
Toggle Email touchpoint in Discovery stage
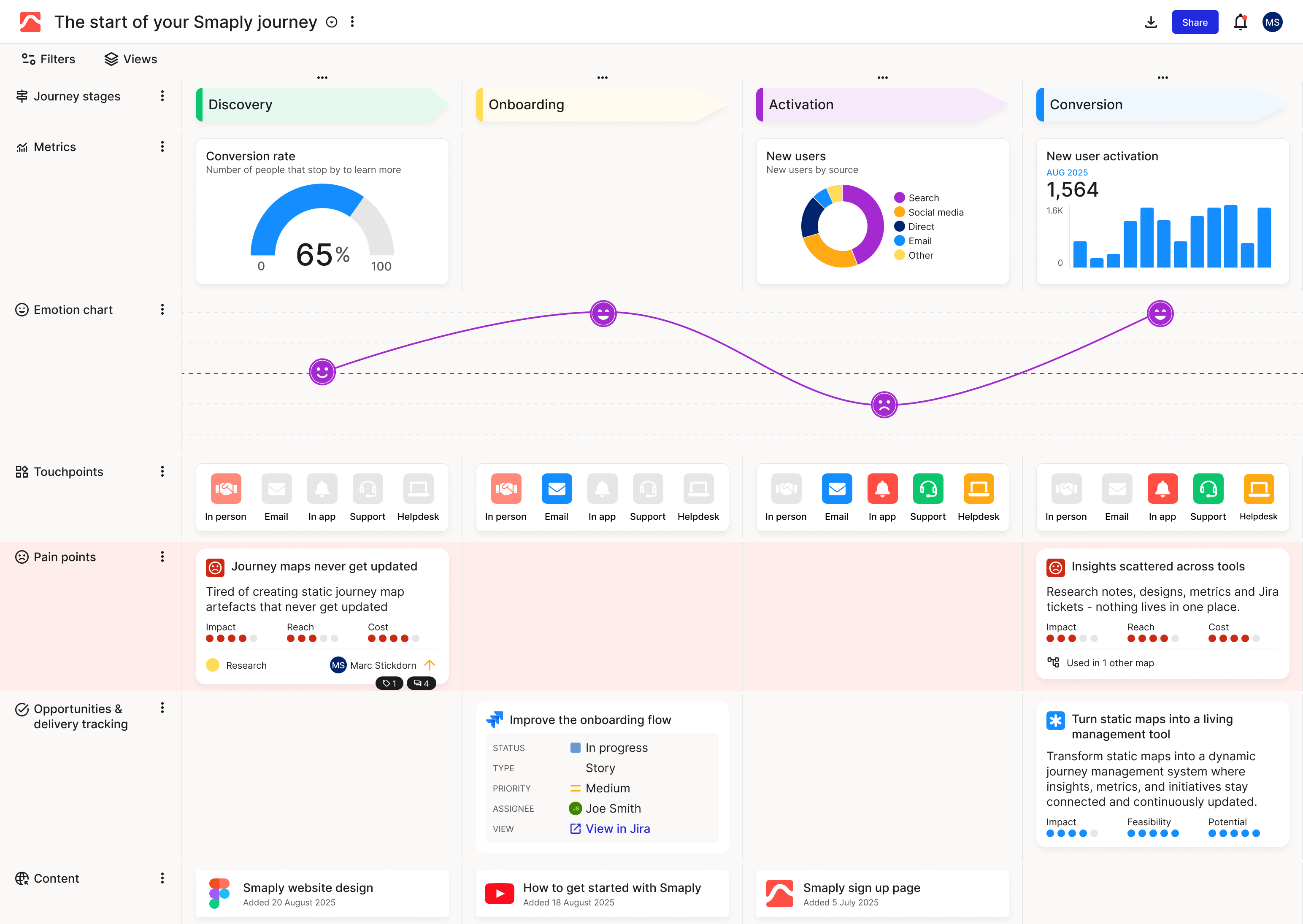[x=276, y=489]
